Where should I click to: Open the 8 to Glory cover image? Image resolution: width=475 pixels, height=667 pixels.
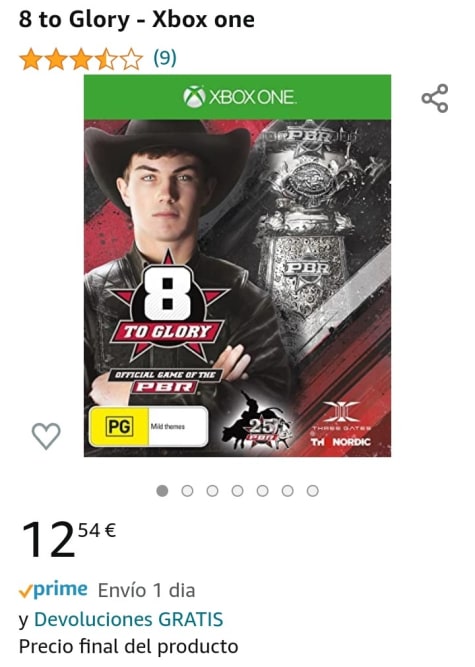click(237, 266)
